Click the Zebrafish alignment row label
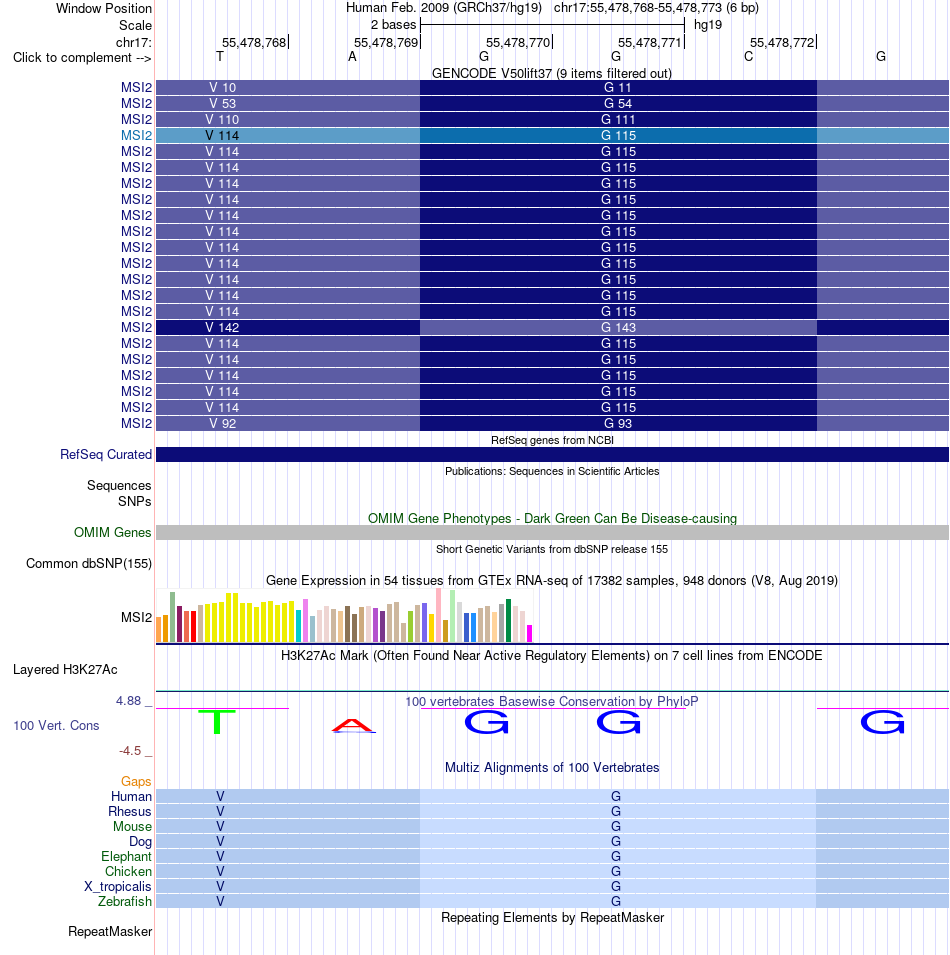The image size is (950, 955). 125,901
